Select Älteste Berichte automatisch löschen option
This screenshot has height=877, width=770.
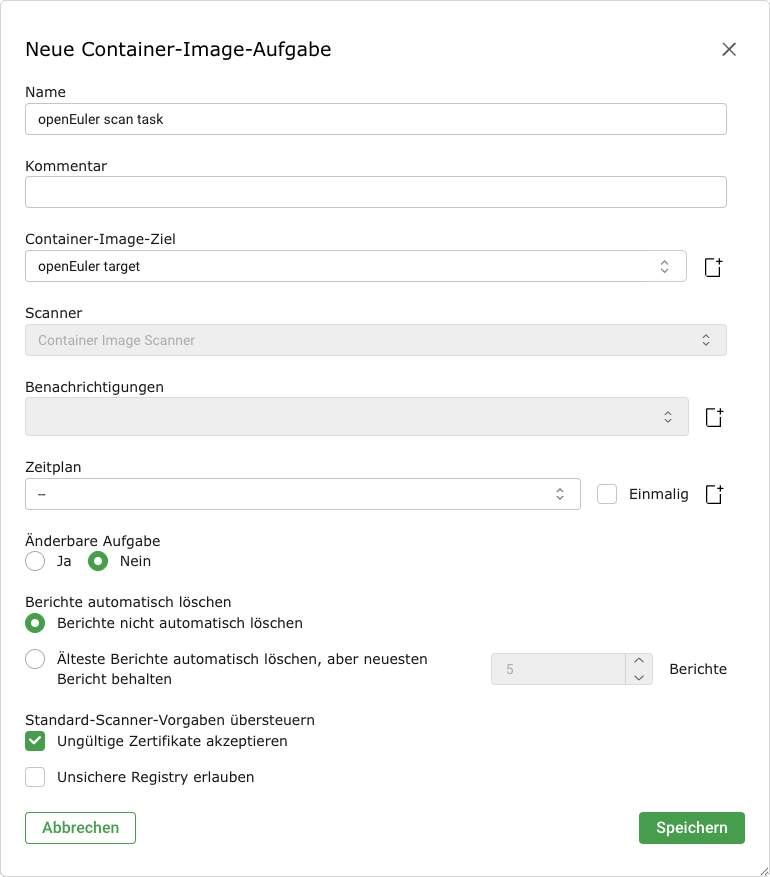[x=35, y=659]
